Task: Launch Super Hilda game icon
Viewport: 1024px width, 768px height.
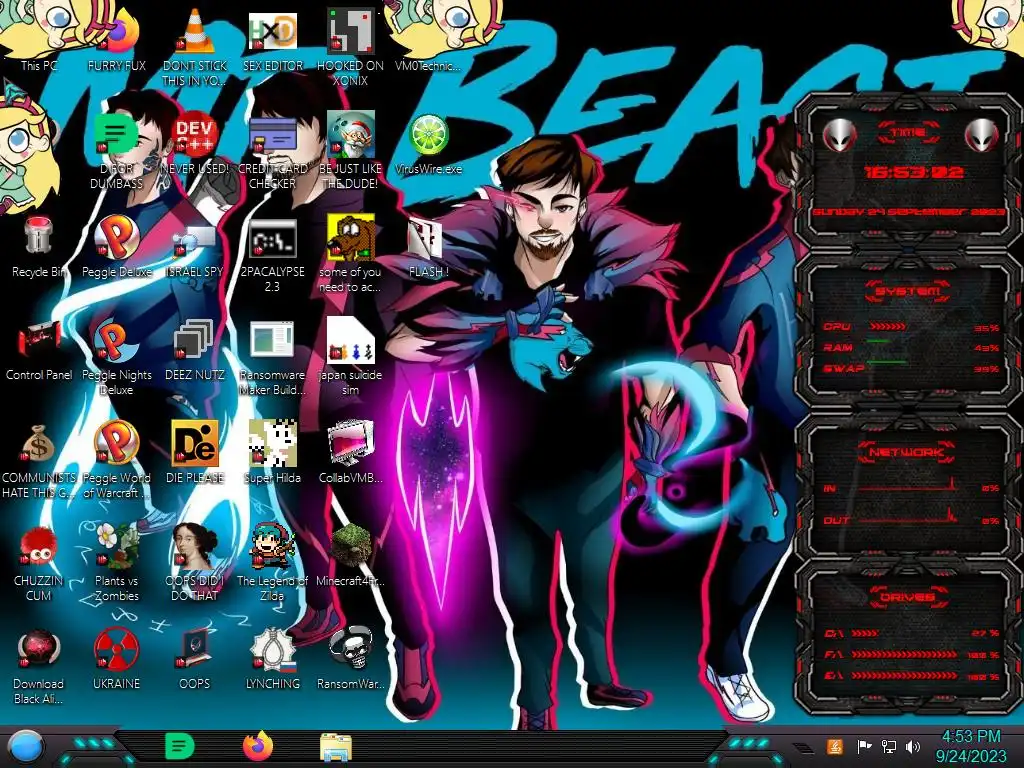Action: 273,452
